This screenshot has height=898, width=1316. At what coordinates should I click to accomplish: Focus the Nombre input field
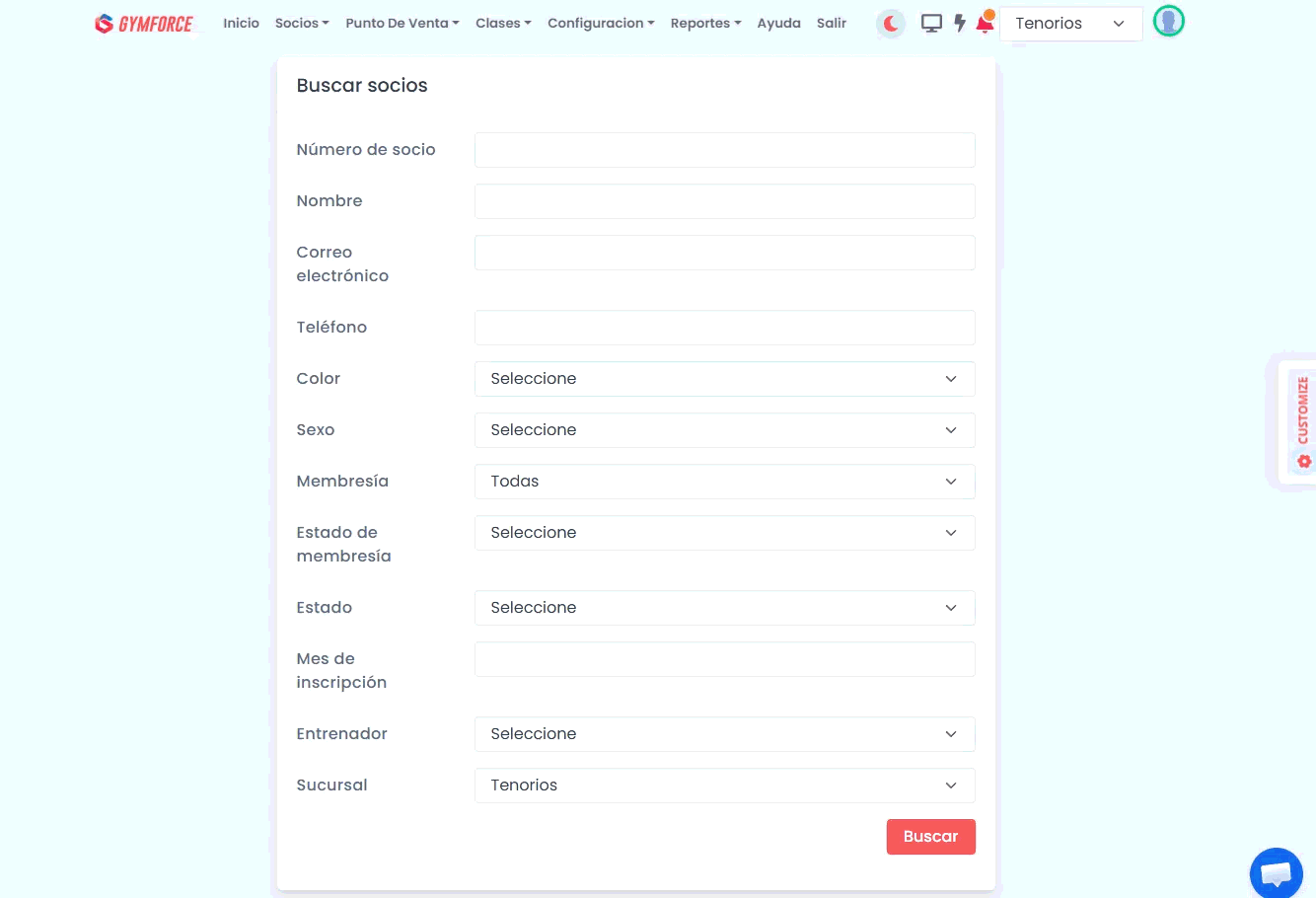coord(725,201)
